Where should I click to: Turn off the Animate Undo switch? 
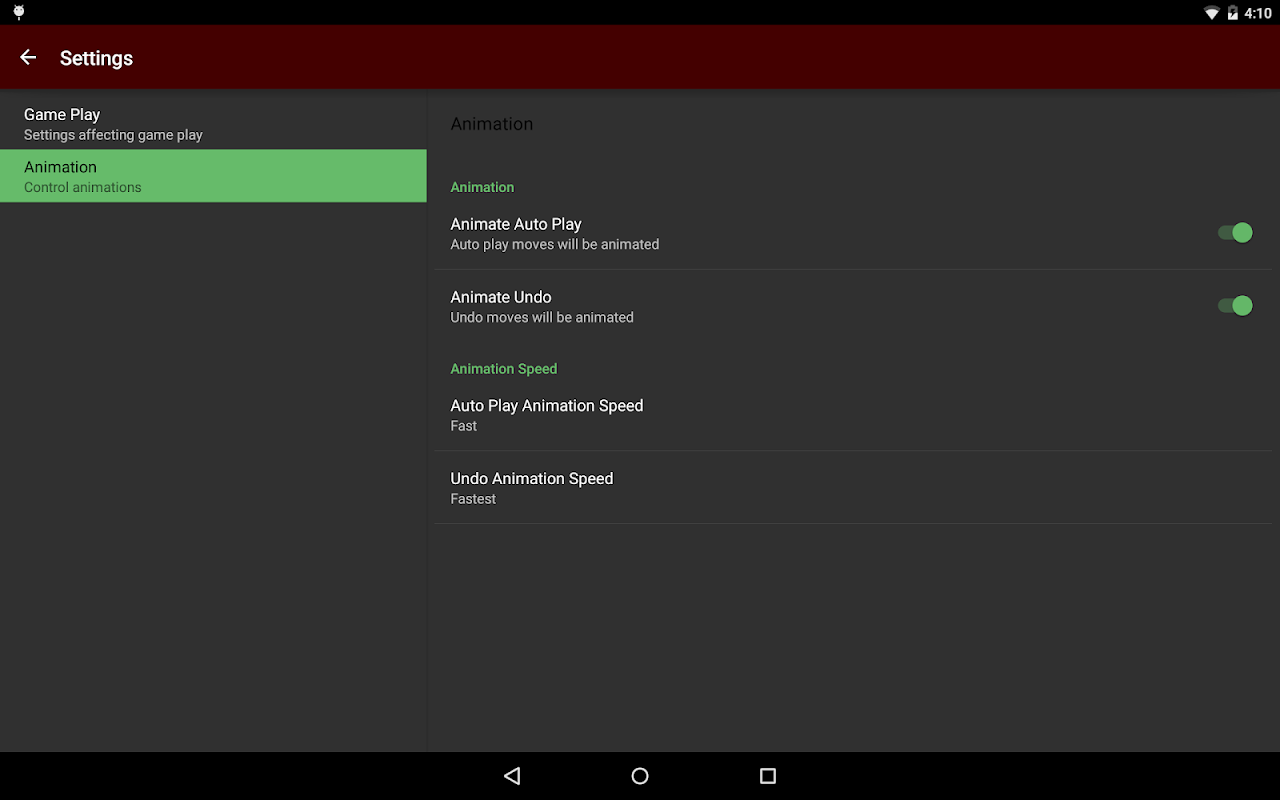pyautogui.click(x=1235, y=306)
